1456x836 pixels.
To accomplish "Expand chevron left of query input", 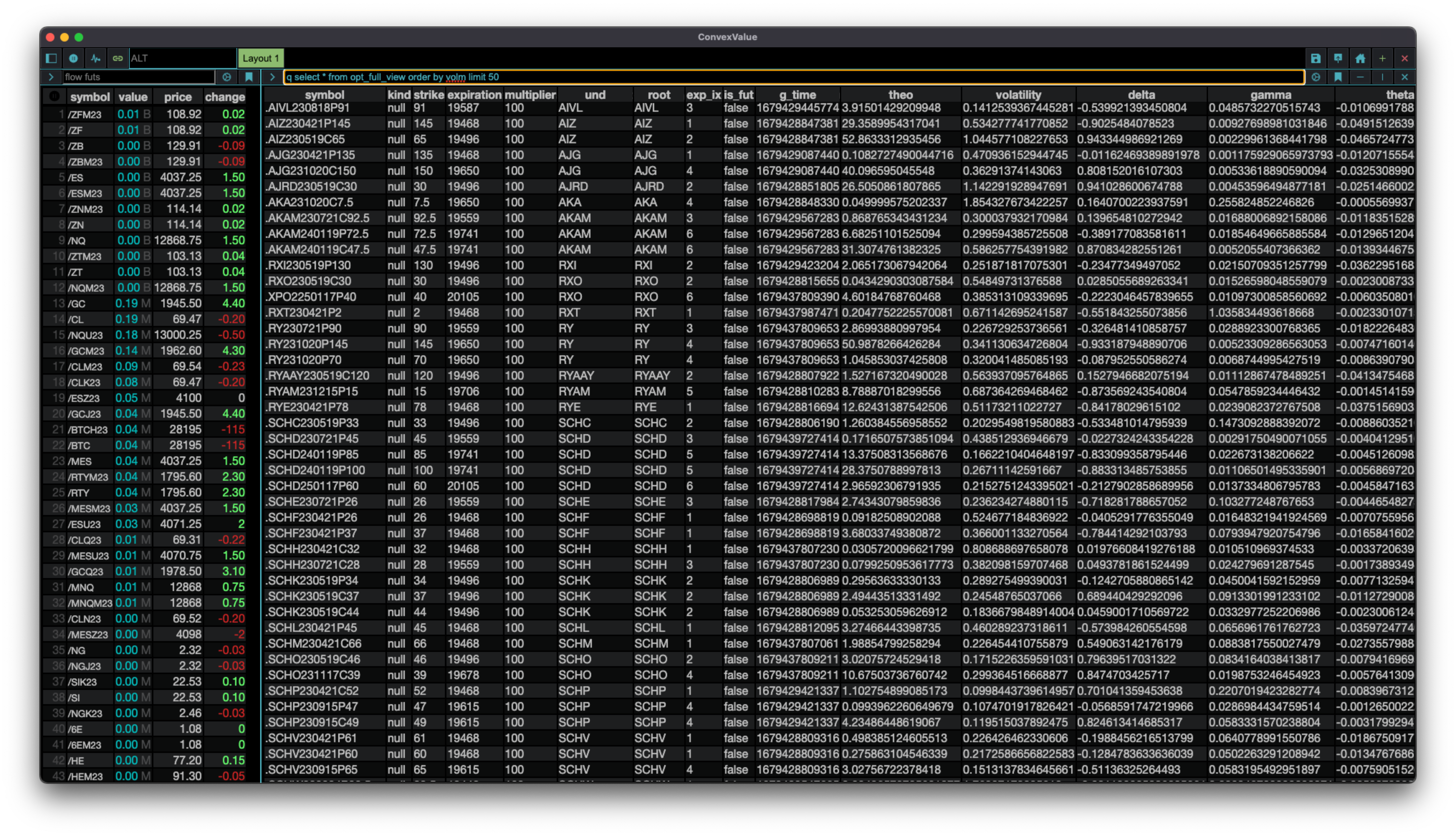I will point(272,77).
